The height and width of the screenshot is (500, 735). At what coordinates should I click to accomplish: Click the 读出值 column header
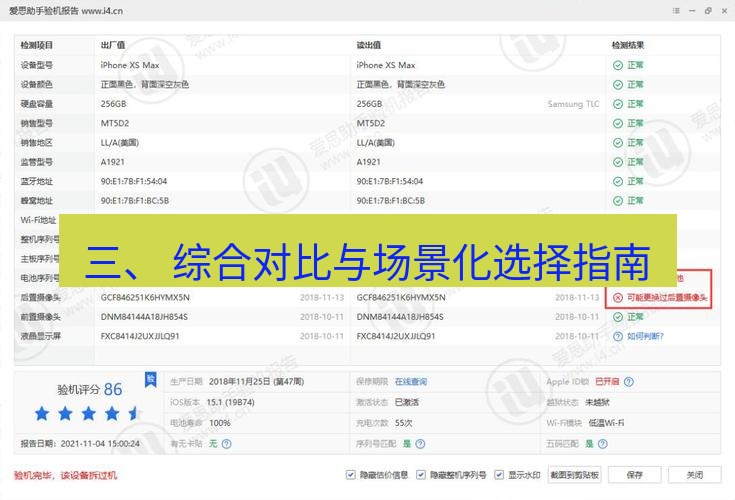point(368,45)
